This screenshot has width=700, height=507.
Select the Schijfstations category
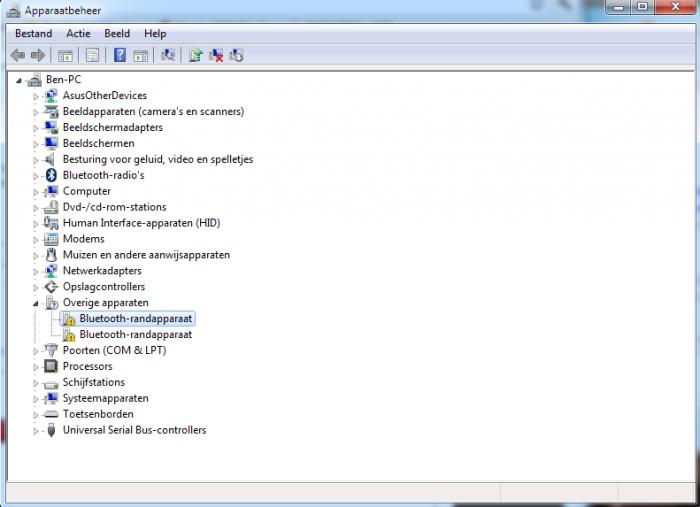point(94,382)
